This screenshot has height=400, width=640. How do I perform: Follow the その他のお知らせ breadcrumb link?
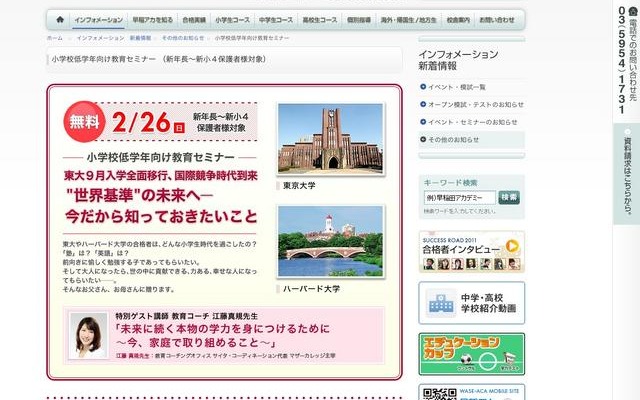(x=183, y=38)
